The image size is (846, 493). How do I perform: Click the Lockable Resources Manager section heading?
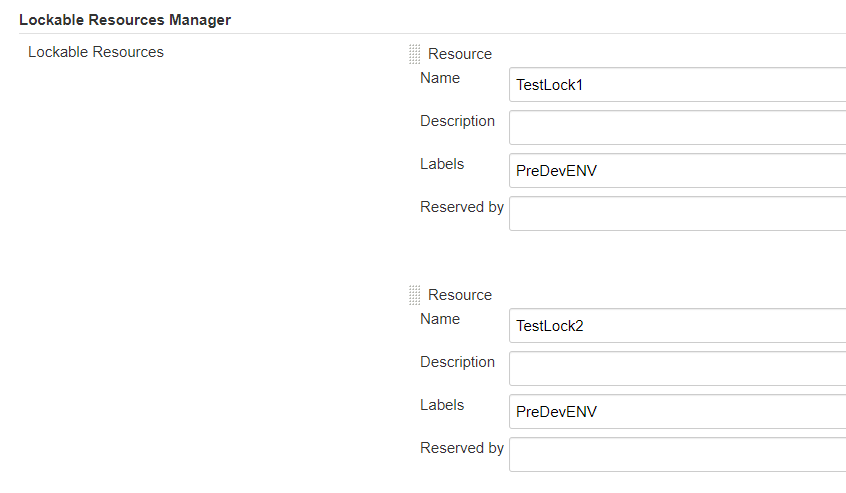pos(125,20)
